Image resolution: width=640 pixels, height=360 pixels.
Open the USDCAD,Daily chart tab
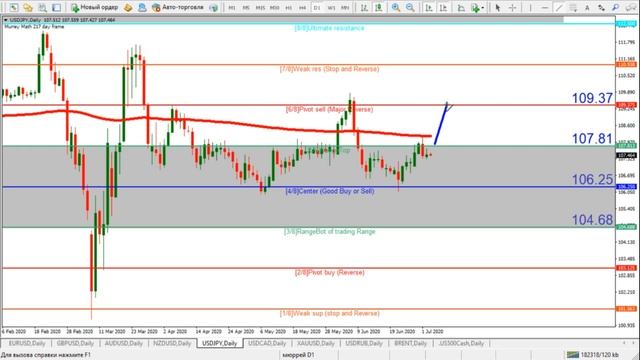pos(267,343)
